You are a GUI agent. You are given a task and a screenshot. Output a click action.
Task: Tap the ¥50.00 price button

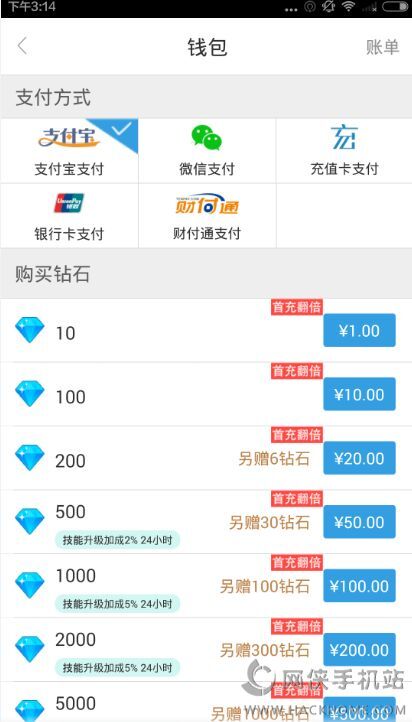pos(360,522)
